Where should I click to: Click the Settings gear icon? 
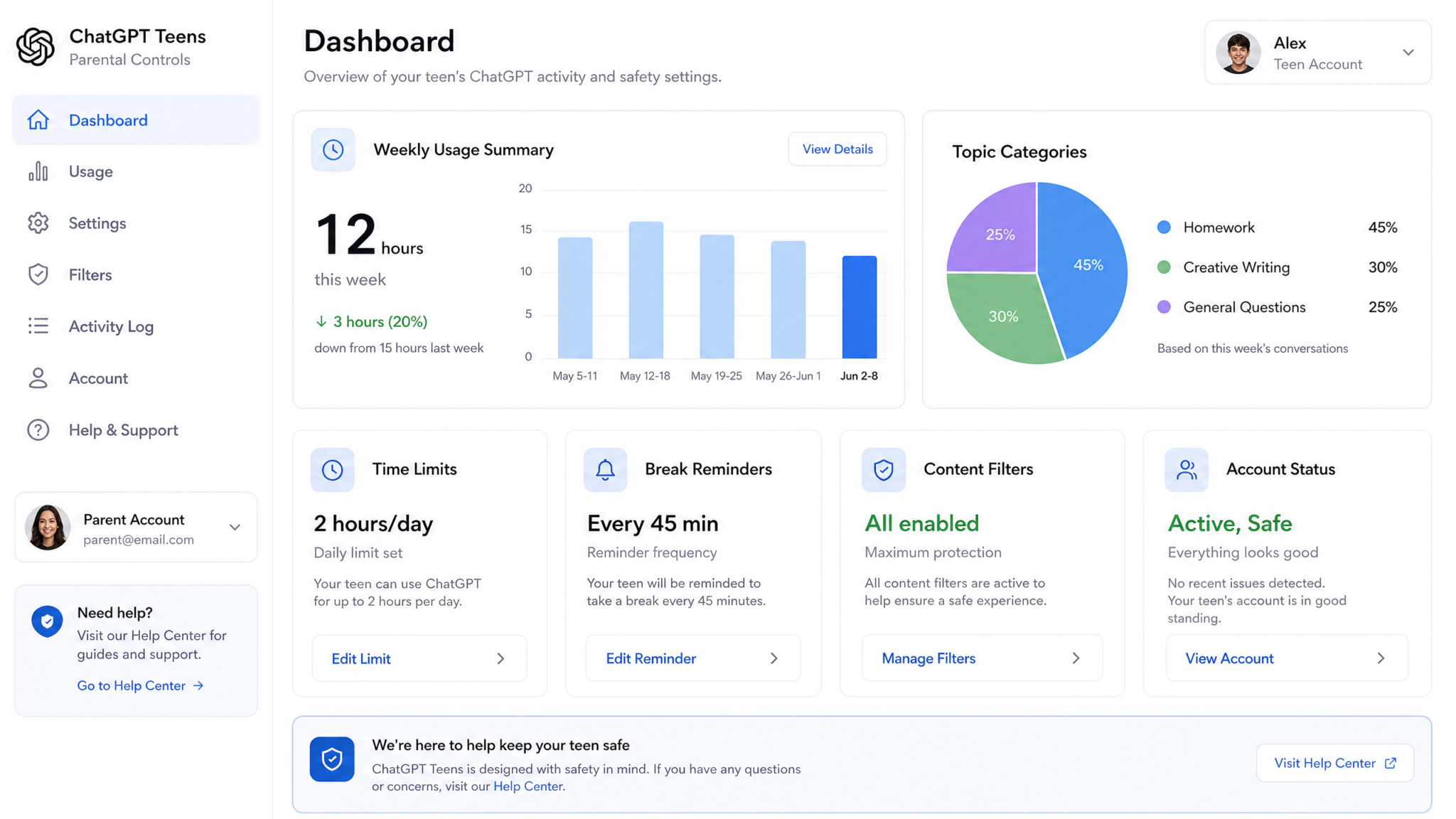[38, 223]
